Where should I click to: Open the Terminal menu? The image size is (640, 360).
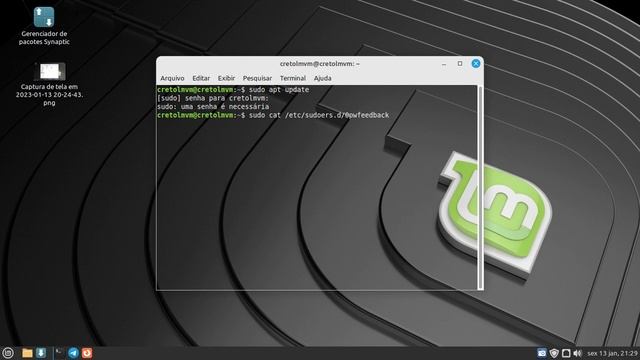pyautogui.click(x=293, y=78)
